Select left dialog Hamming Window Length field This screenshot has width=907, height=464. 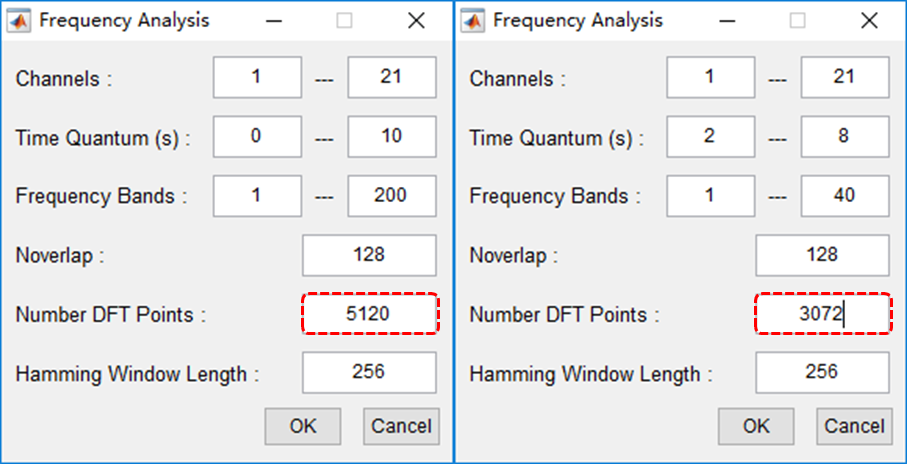369,373
